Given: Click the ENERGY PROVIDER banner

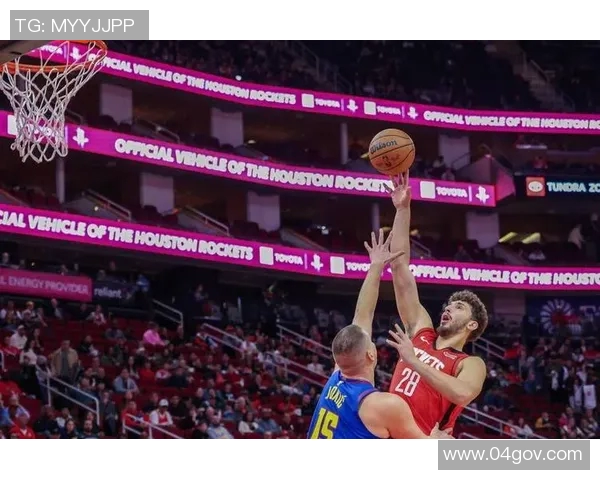Looking at the screenshot, I should tap(45, 286).
